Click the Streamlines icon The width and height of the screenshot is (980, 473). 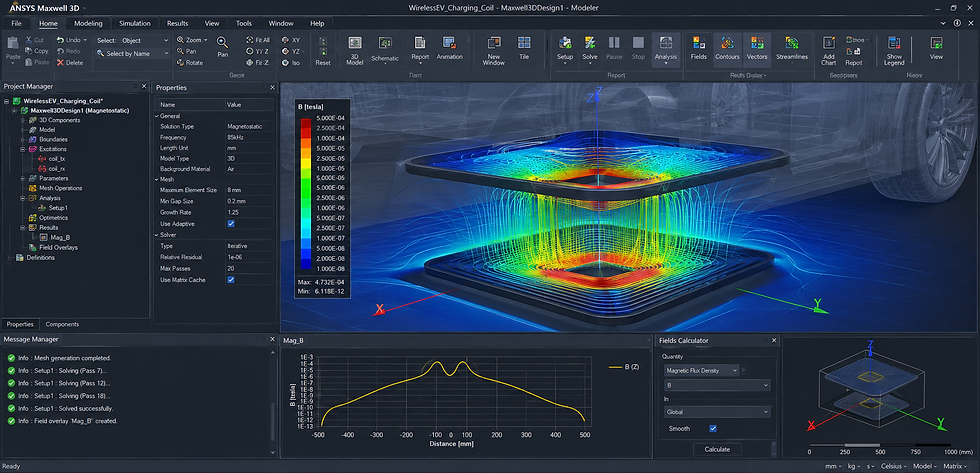(791, 42)
